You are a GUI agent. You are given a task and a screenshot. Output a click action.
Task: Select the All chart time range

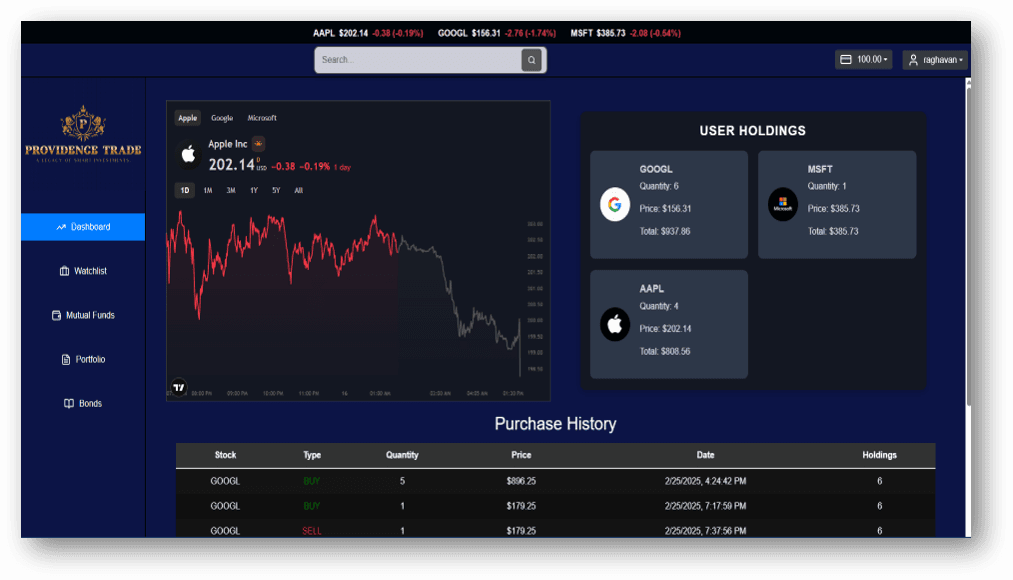point(297,190)
